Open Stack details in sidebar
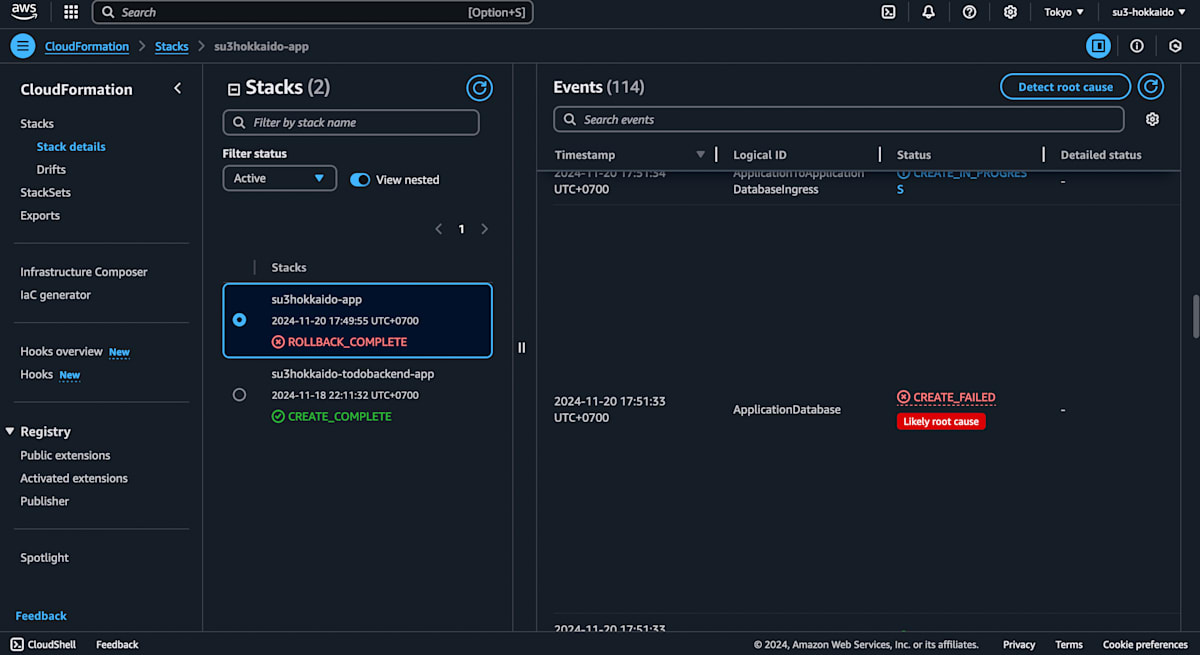This screenshot has width=1200, height=655. tap(71, 146)
